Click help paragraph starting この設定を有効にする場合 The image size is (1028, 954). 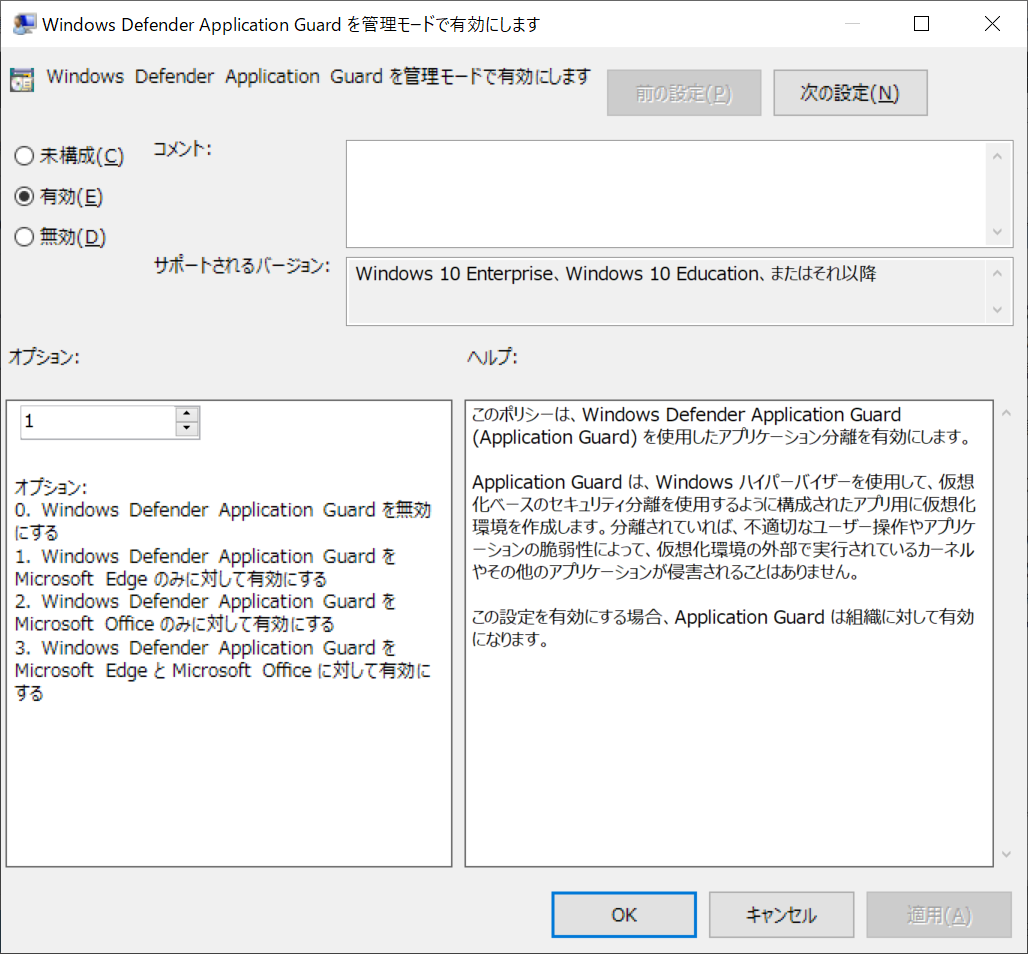pyautogui.click(x=722, y=627)
